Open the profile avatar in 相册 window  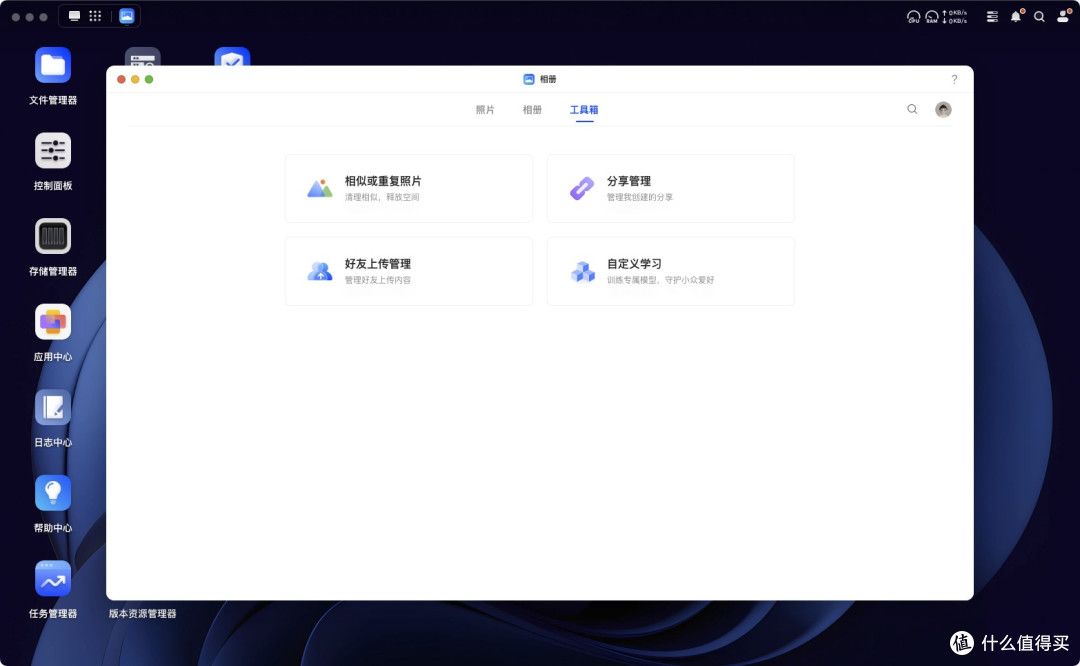point(943,110)
